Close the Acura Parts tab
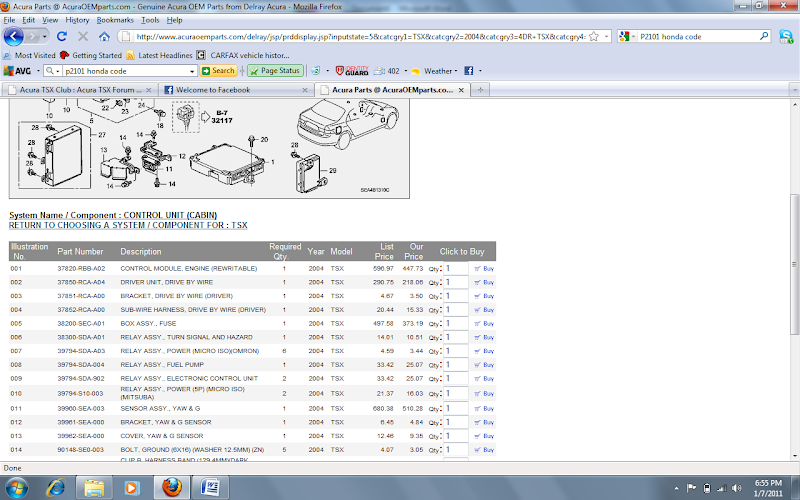This screenshot has height=500, width=800. tap(461, 90)
